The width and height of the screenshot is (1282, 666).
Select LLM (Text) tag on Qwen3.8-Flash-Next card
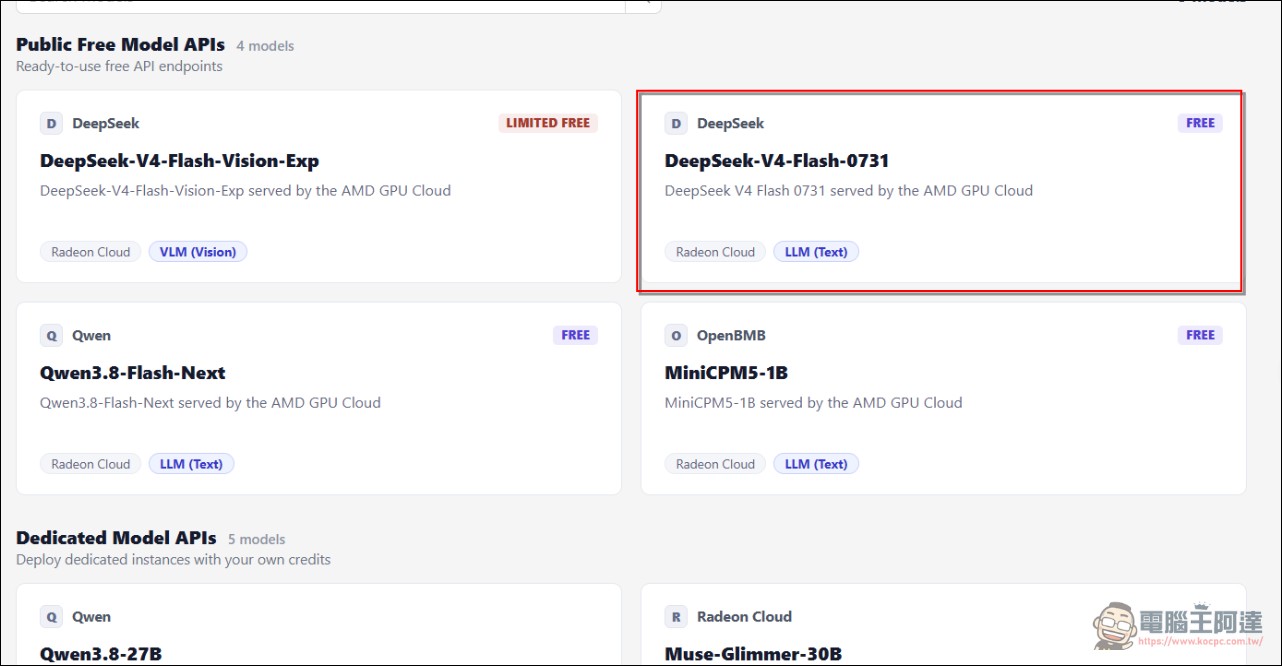pyautogui.click(x=191, y=464)
